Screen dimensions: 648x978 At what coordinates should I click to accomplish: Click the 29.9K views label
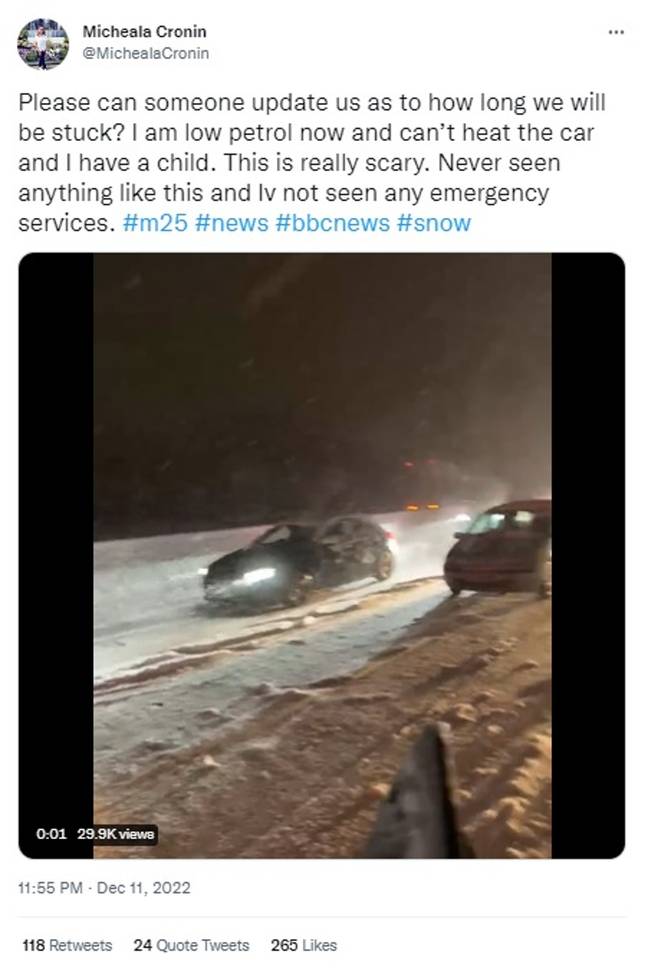(x=115, y=834)
